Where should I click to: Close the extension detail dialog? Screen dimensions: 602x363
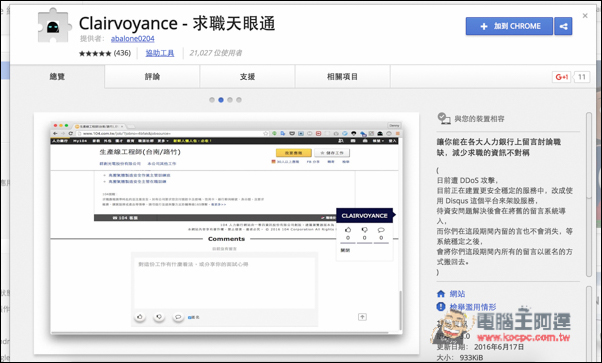(585, 16)
